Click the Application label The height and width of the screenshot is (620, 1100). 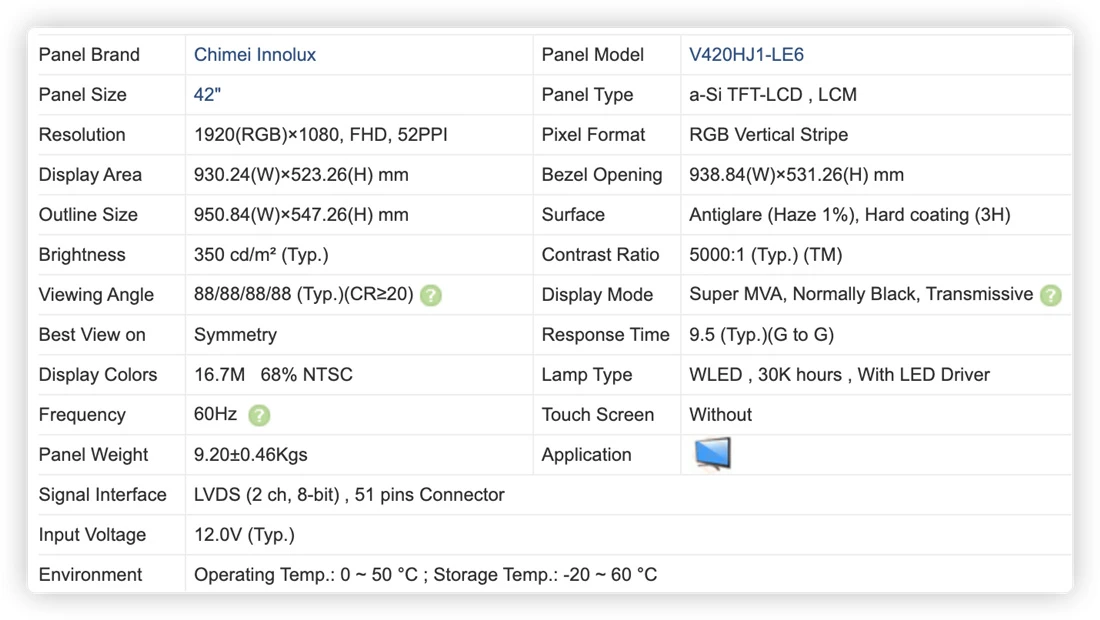pyautogui.click(x=586, y=454)
